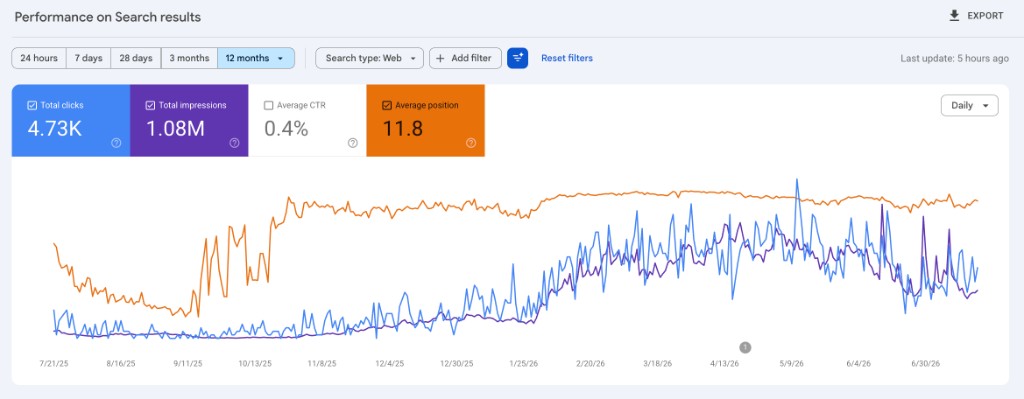
Task: Open help icon on Total clicks card
Action: tap(116, 143)
